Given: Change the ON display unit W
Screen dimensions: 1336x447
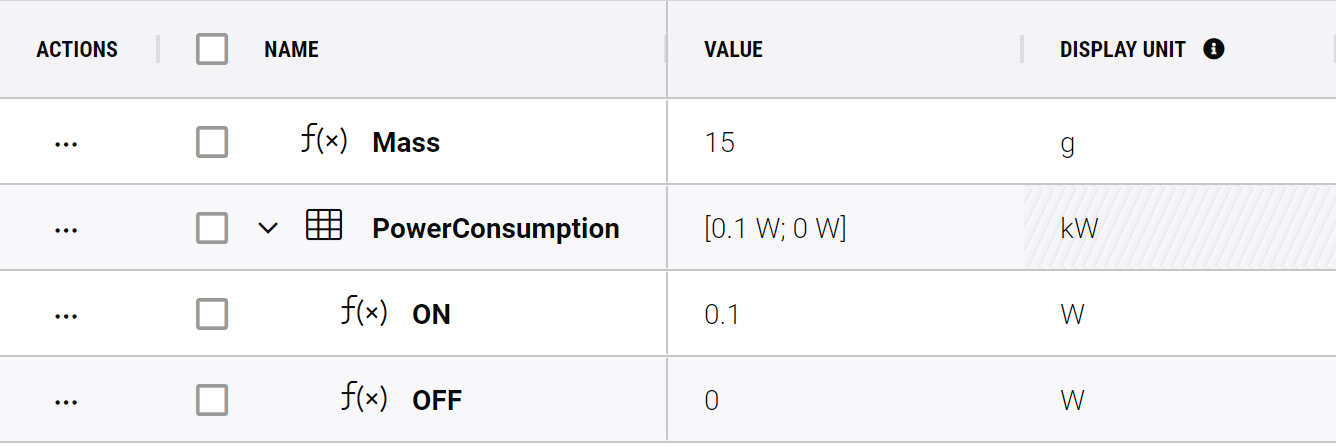Looking at the screenshot, I should click(1179, 314).
